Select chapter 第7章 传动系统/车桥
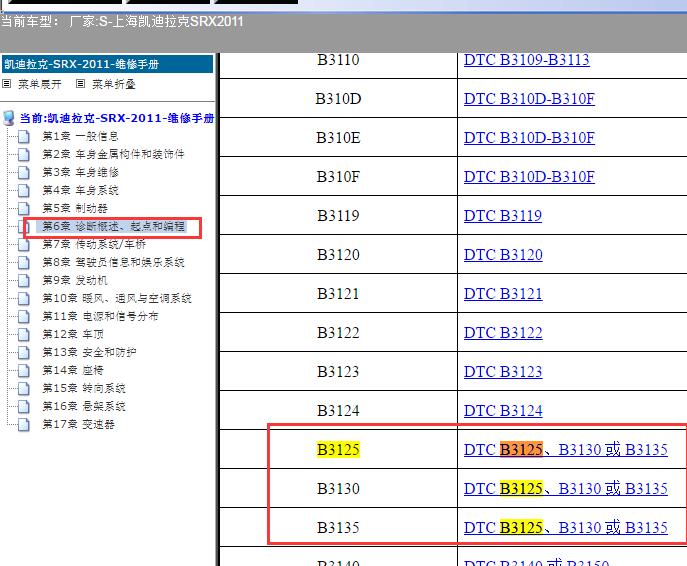Screen dimensions: 687x566 tap(94, 244)
